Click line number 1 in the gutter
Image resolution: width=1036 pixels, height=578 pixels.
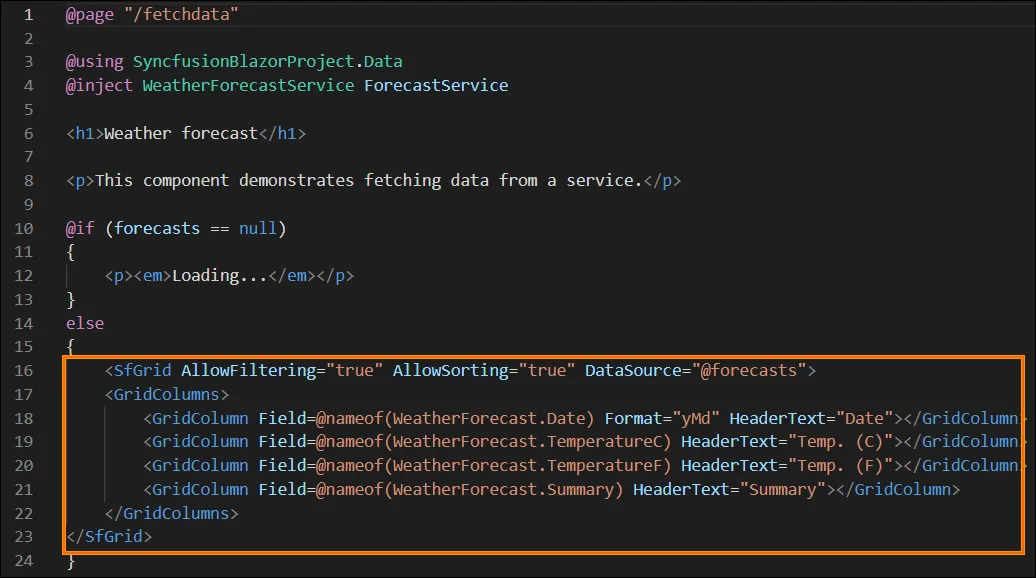[25, 14]
